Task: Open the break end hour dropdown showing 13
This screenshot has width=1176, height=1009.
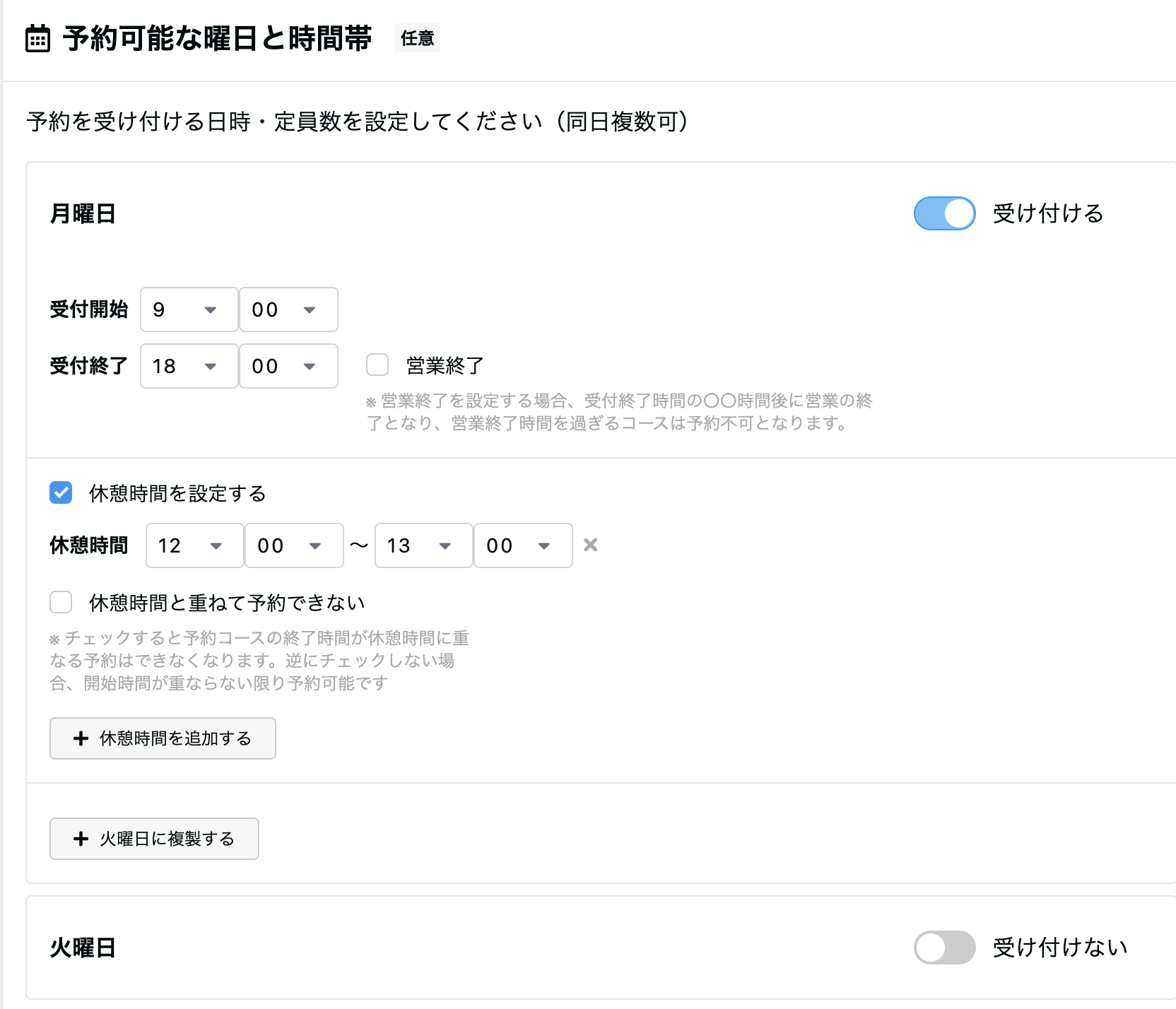Action: click(x=423, y=545)
